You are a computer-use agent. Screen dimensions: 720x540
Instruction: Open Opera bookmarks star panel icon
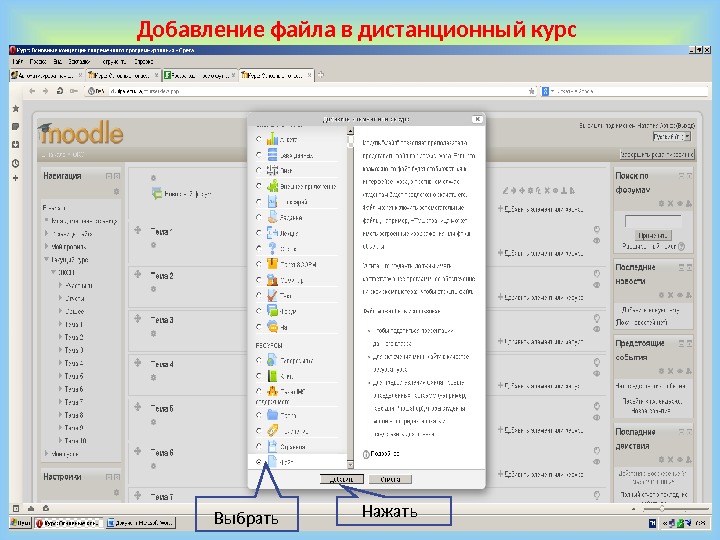click(x=16, y=108)
